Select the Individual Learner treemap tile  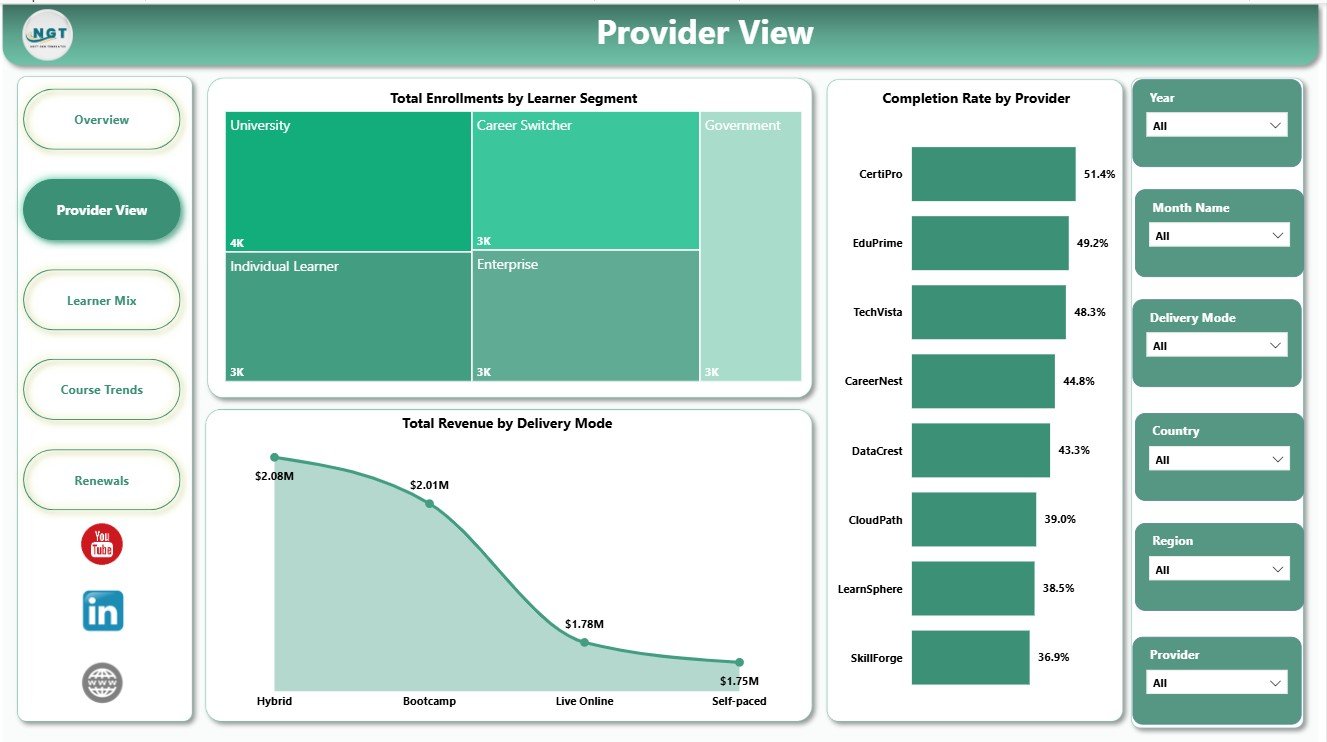[348, 317]
